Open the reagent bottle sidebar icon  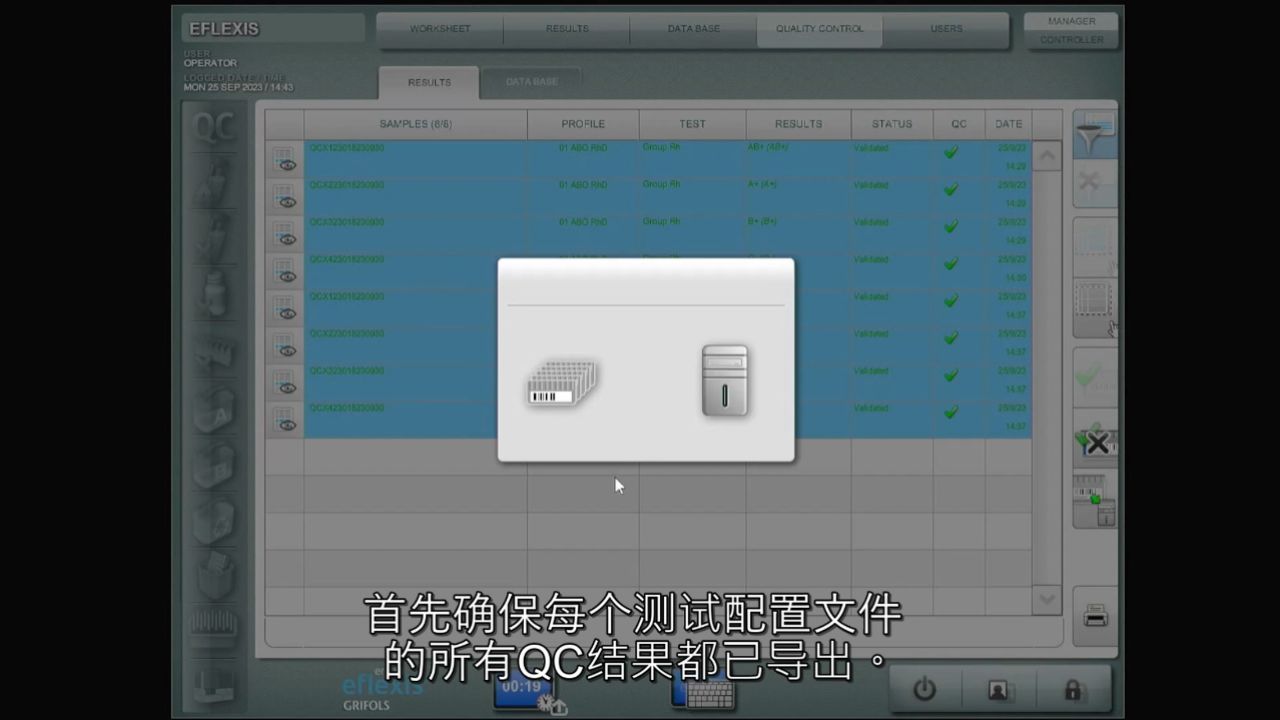[x=214, y=294]
